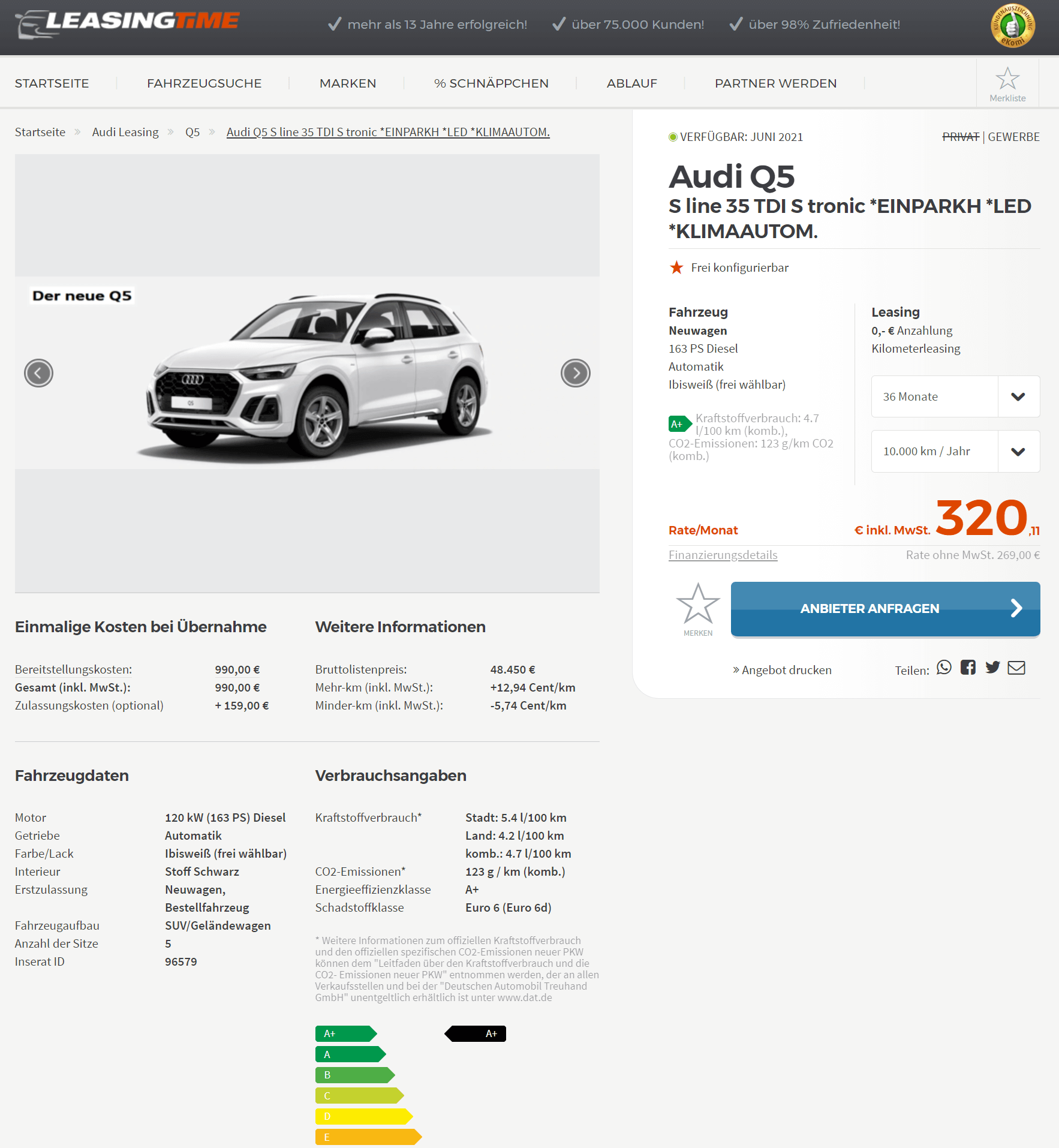Click 'Rate ohne MwSt. 269,00 €' text

[x=973, y=555]
